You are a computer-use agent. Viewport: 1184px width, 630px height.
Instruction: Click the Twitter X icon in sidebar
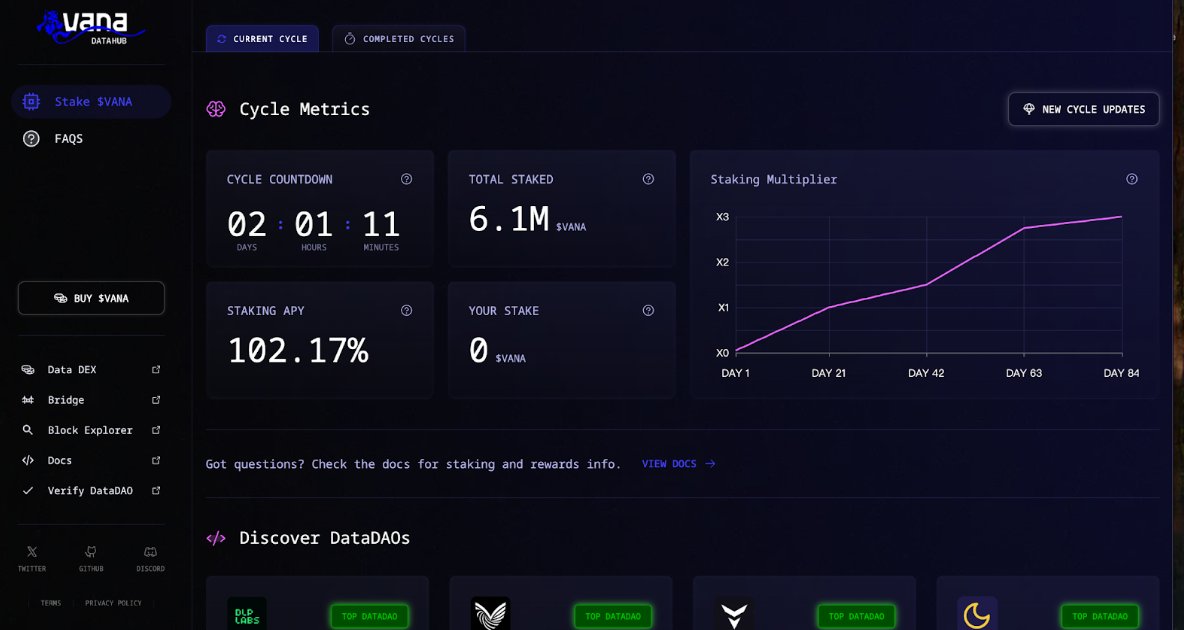[x=31, y=552]
